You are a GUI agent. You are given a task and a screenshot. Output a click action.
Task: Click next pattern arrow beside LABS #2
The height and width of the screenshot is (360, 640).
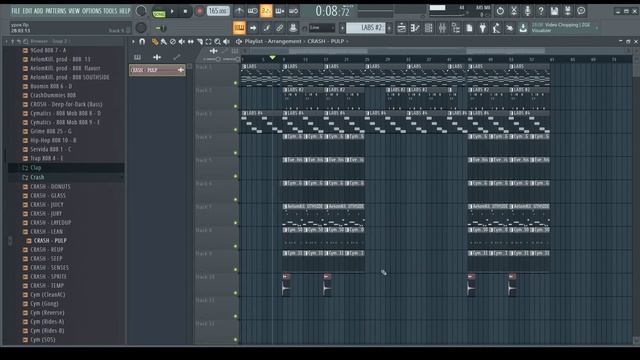coord(389,28)
